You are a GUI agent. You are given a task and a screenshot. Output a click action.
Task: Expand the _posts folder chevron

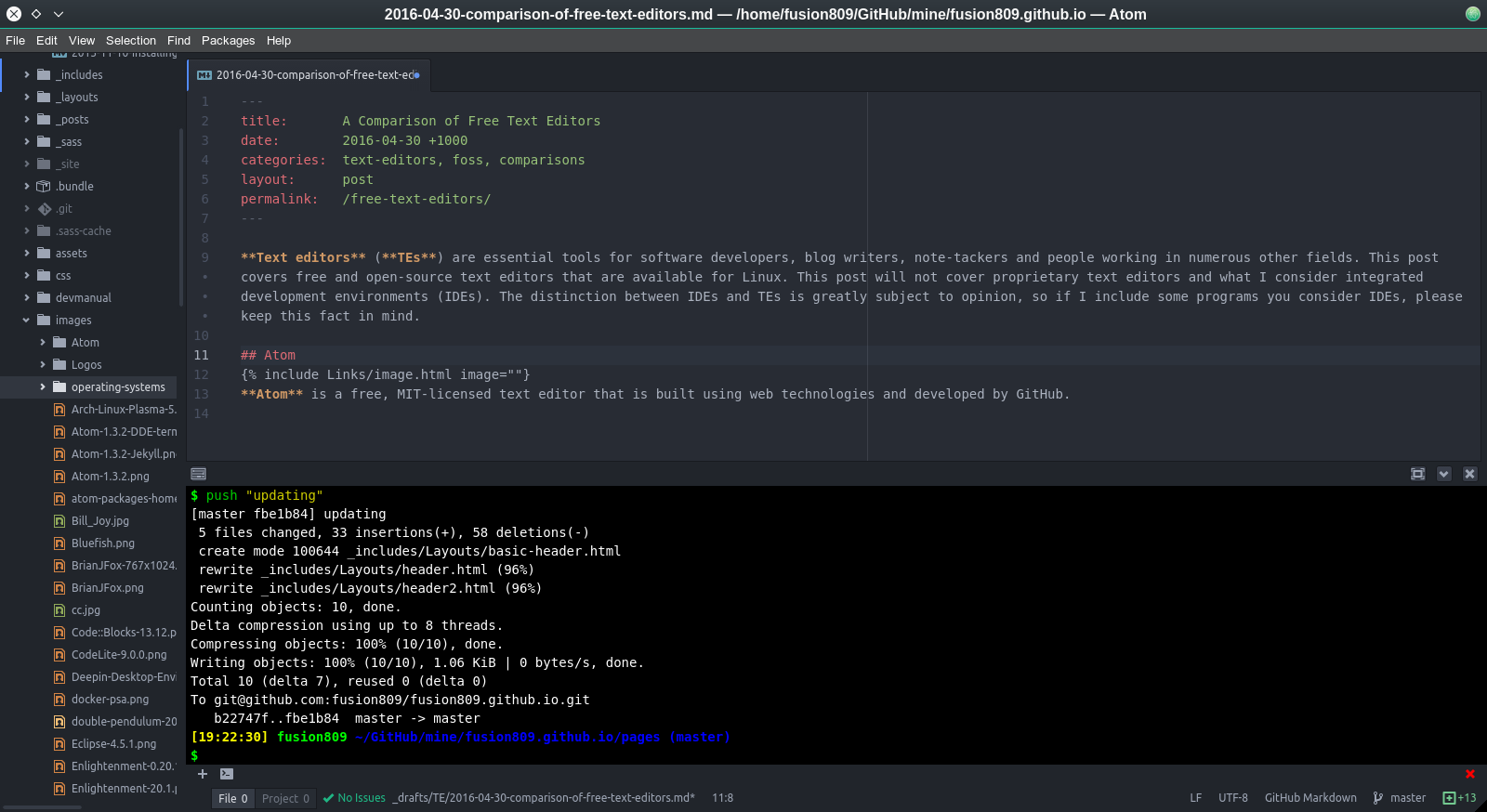[27, 119]
